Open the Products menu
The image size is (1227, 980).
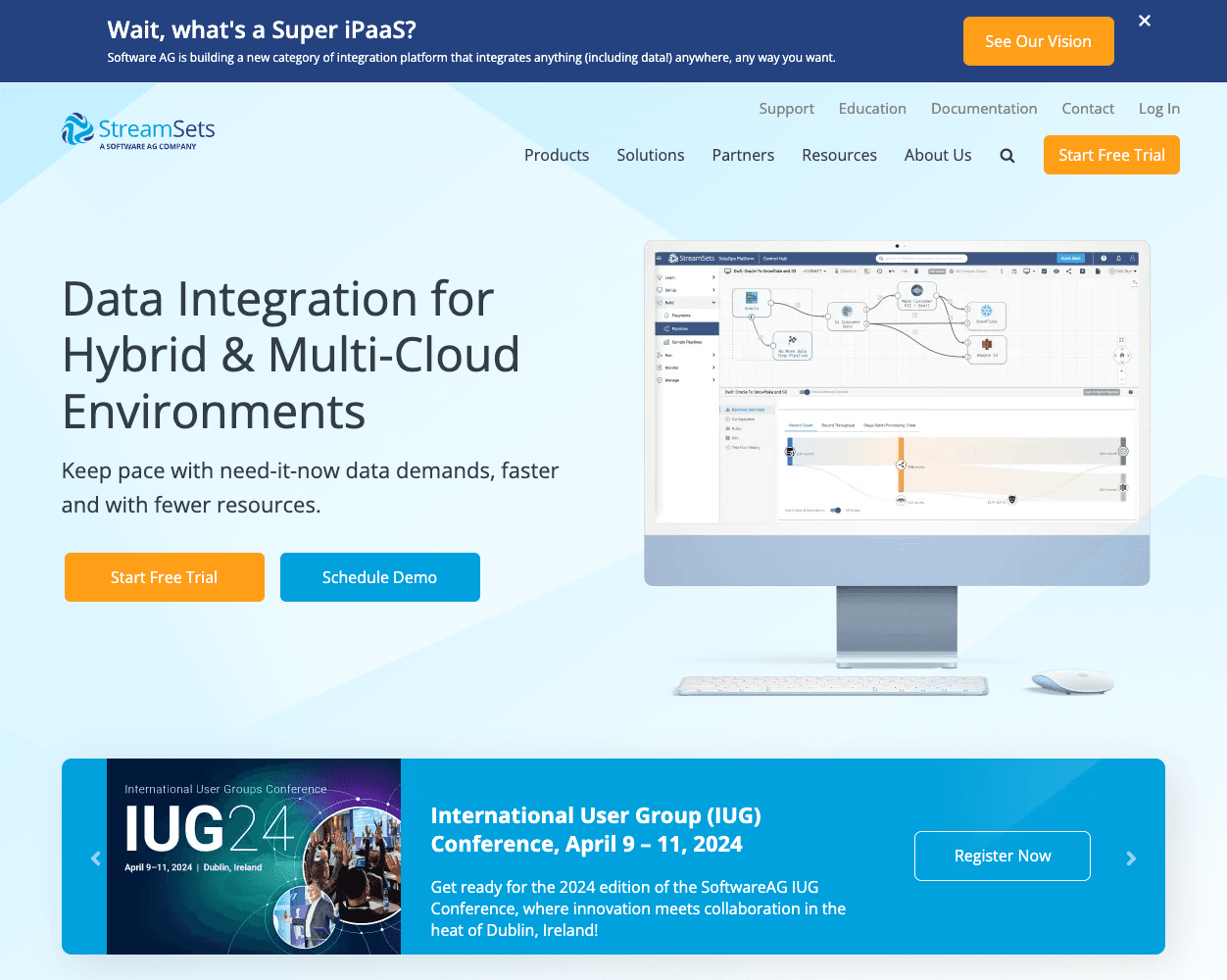[557, 155]
